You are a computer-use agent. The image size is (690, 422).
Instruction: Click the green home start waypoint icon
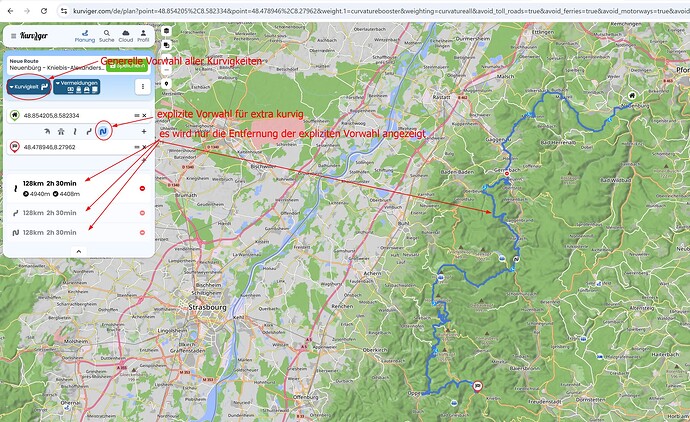(15, 115)
